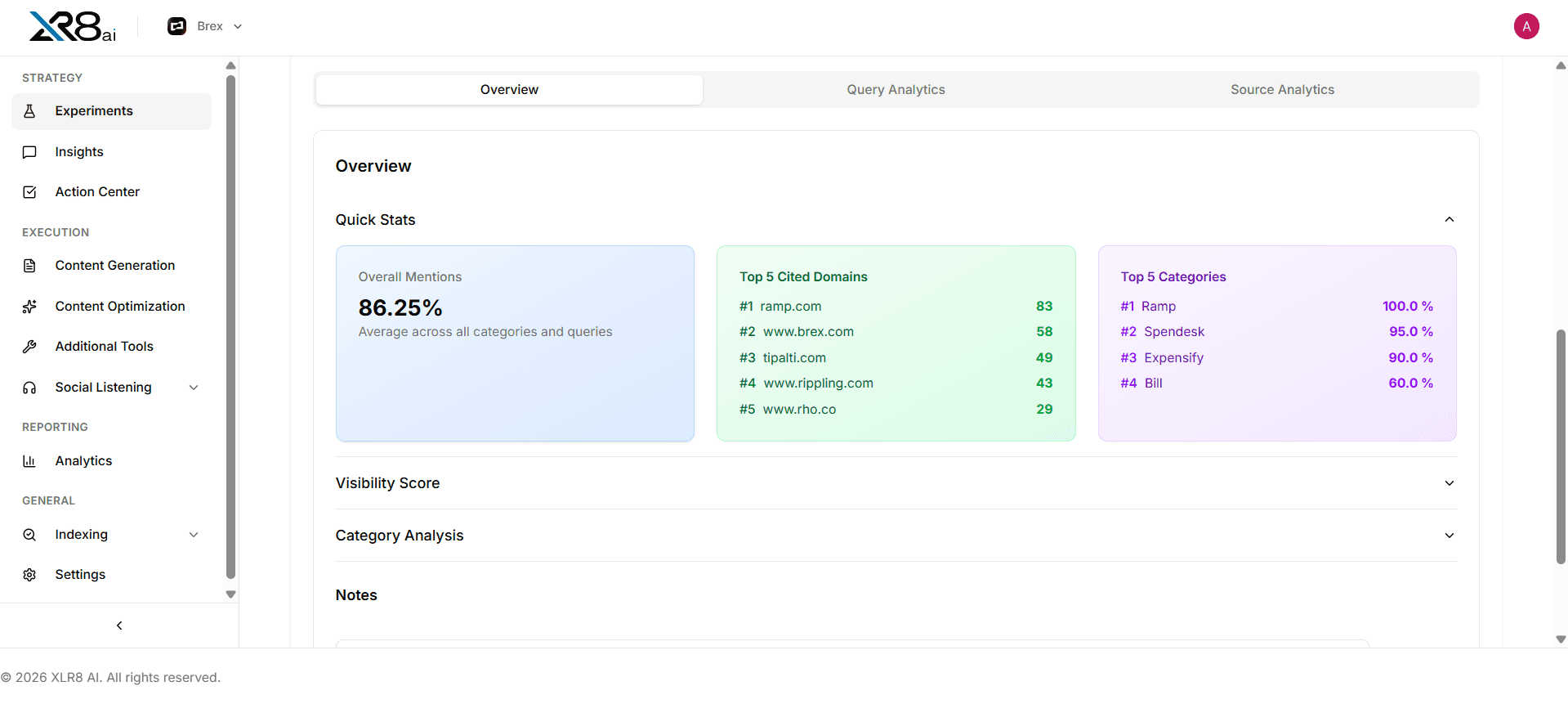Select the Social Listening menu label
The width and height of the screenshot is (1568, 704).
point(103,388)
